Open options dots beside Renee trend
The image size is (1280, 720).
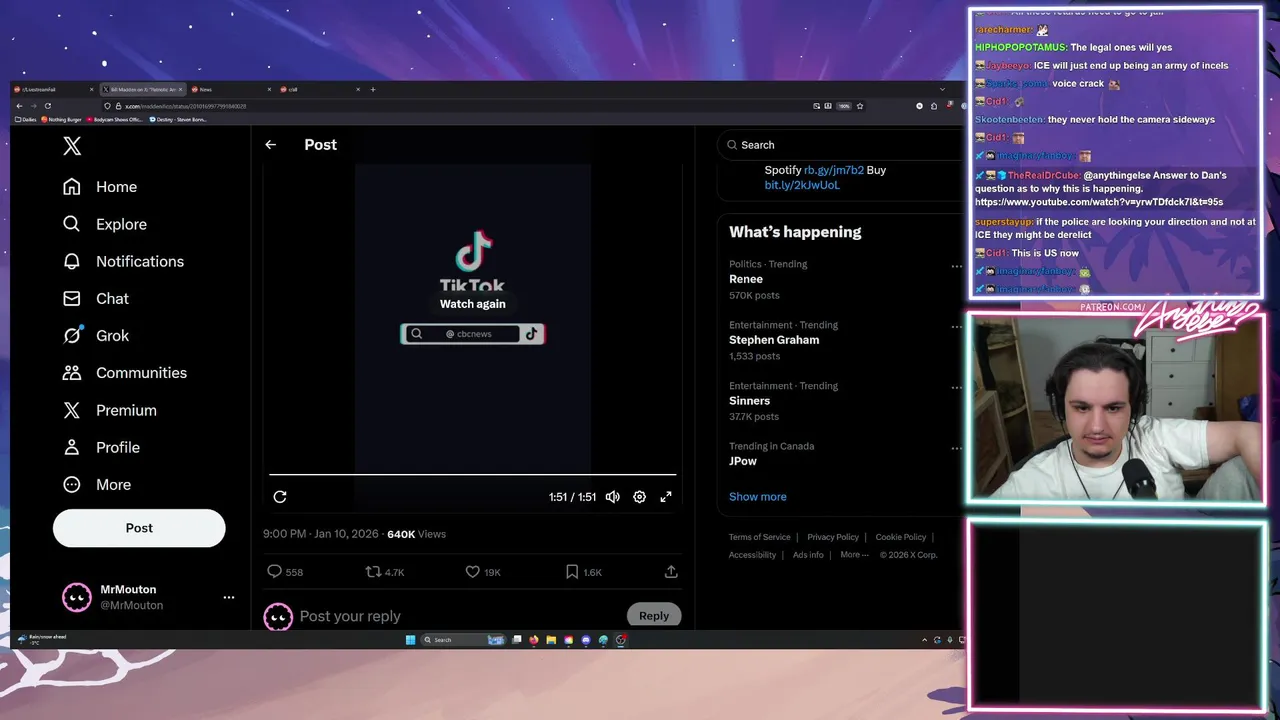pyautogui.click(x=956, y=267)
